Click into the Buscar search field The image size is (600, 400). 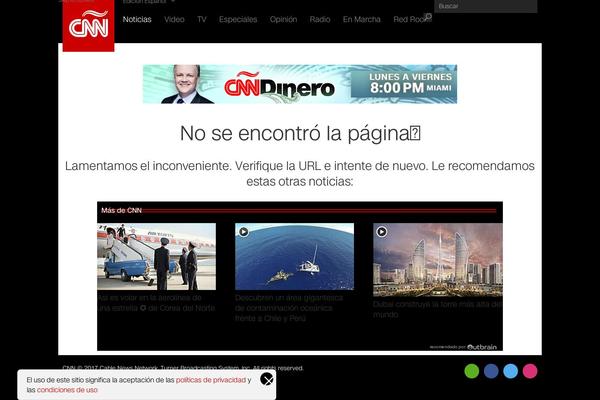point(486,6)
